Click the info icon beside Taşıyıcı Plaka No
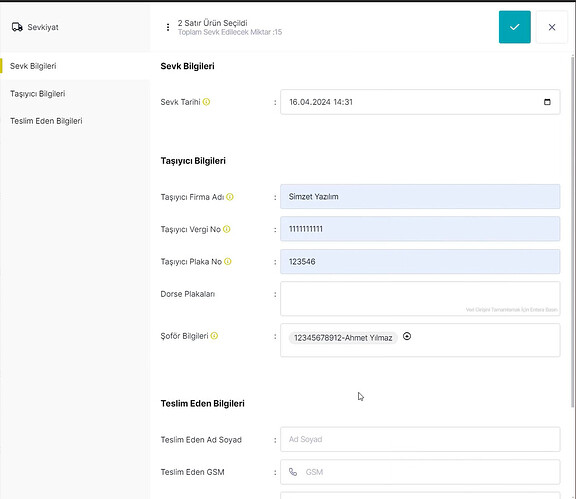Viewport: 576px width, 499px height. pos(228,262)
